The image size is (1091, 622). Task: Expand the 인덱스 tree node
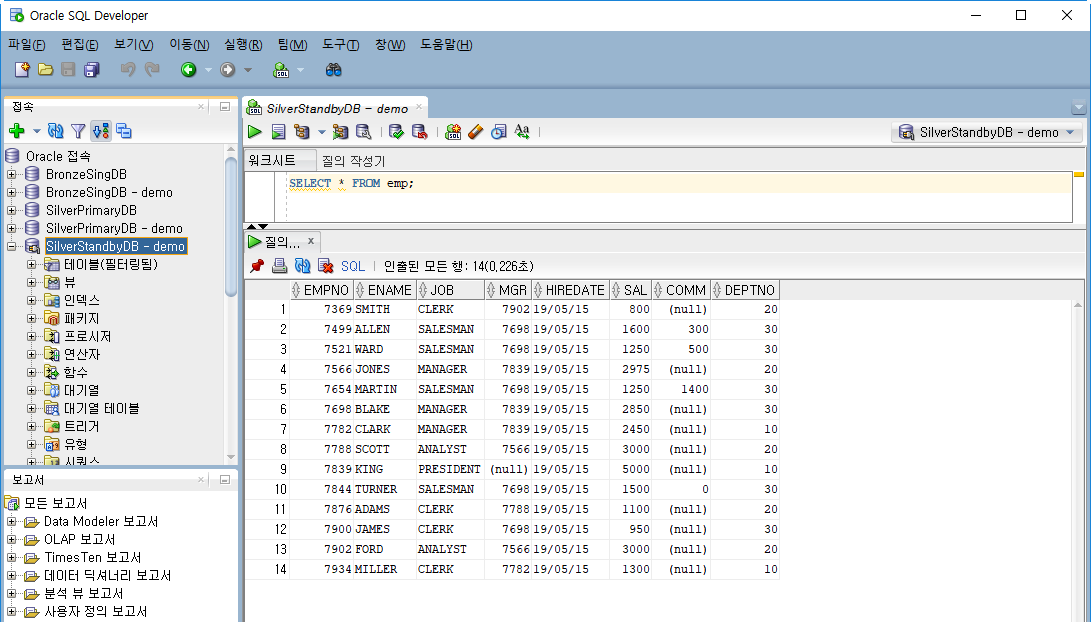(31, 301)
